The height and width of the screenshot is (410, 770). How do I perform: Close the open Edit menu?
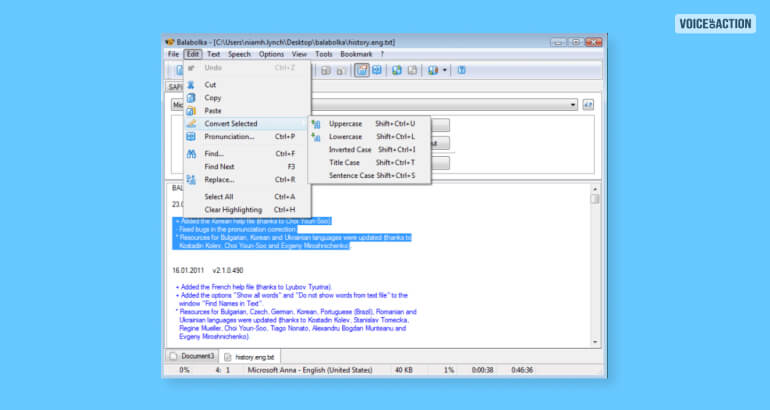point(193,54)
